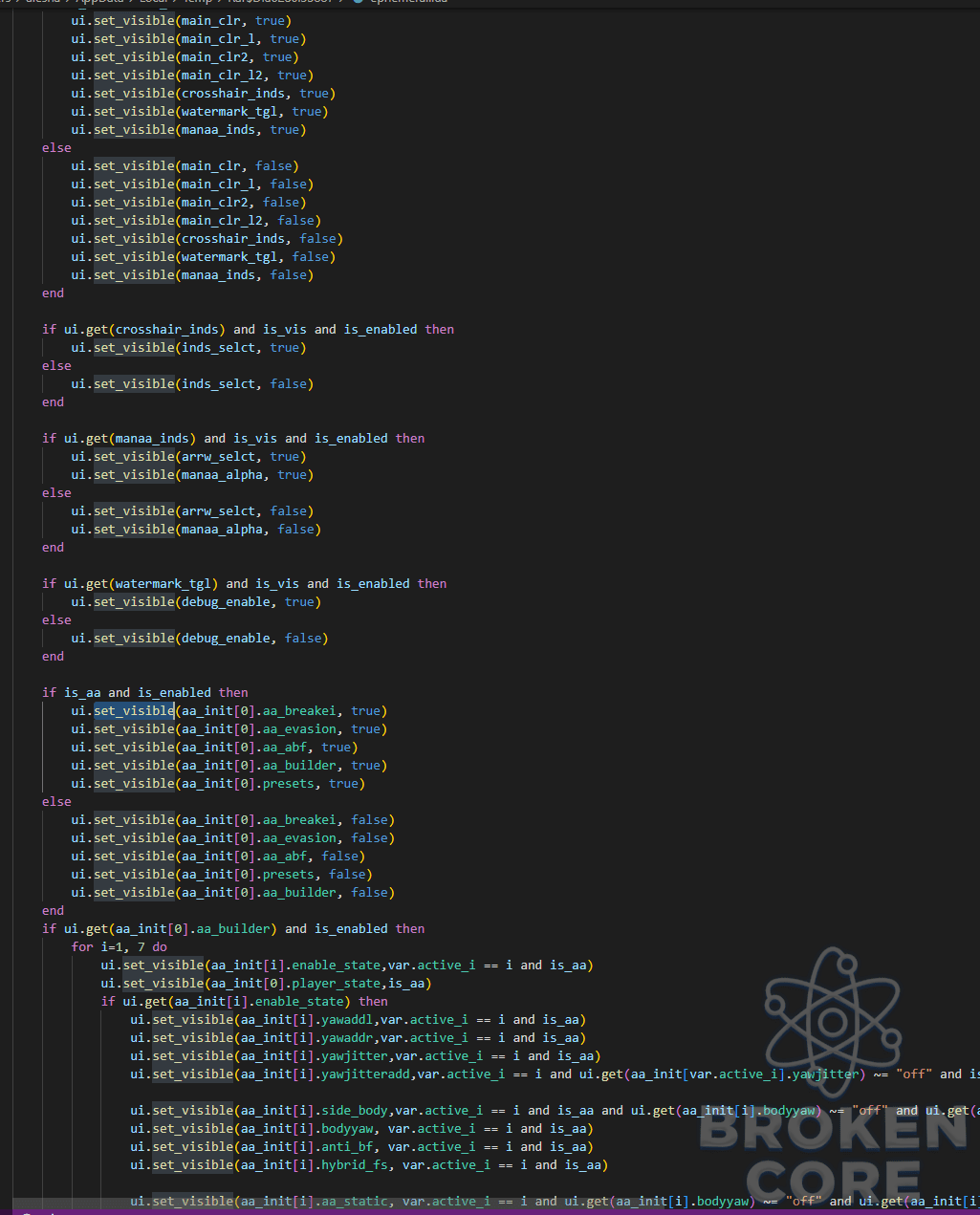Click the line 'if is_aa and is_enabled then'
Screen dimensions: 980x1215
145,693
